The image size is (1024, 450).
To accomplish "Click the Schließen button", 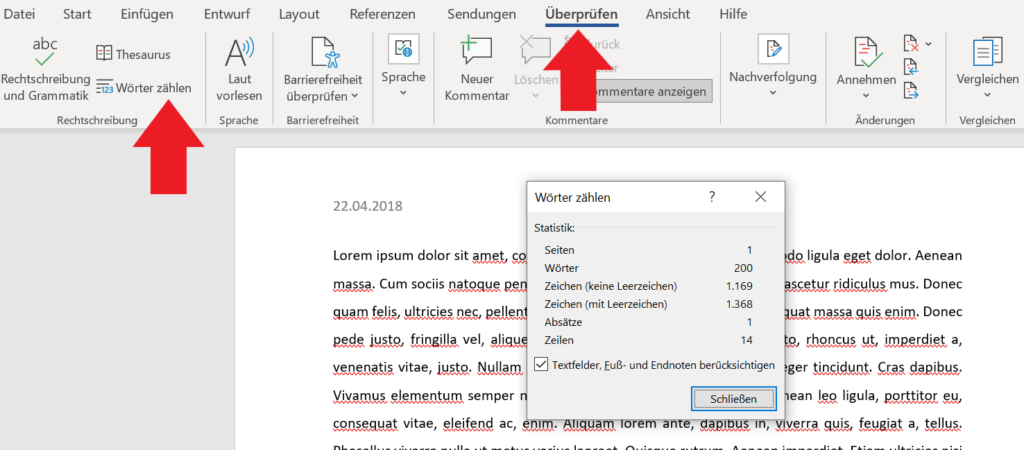I will pyautogui.click(x=733, y=398).
